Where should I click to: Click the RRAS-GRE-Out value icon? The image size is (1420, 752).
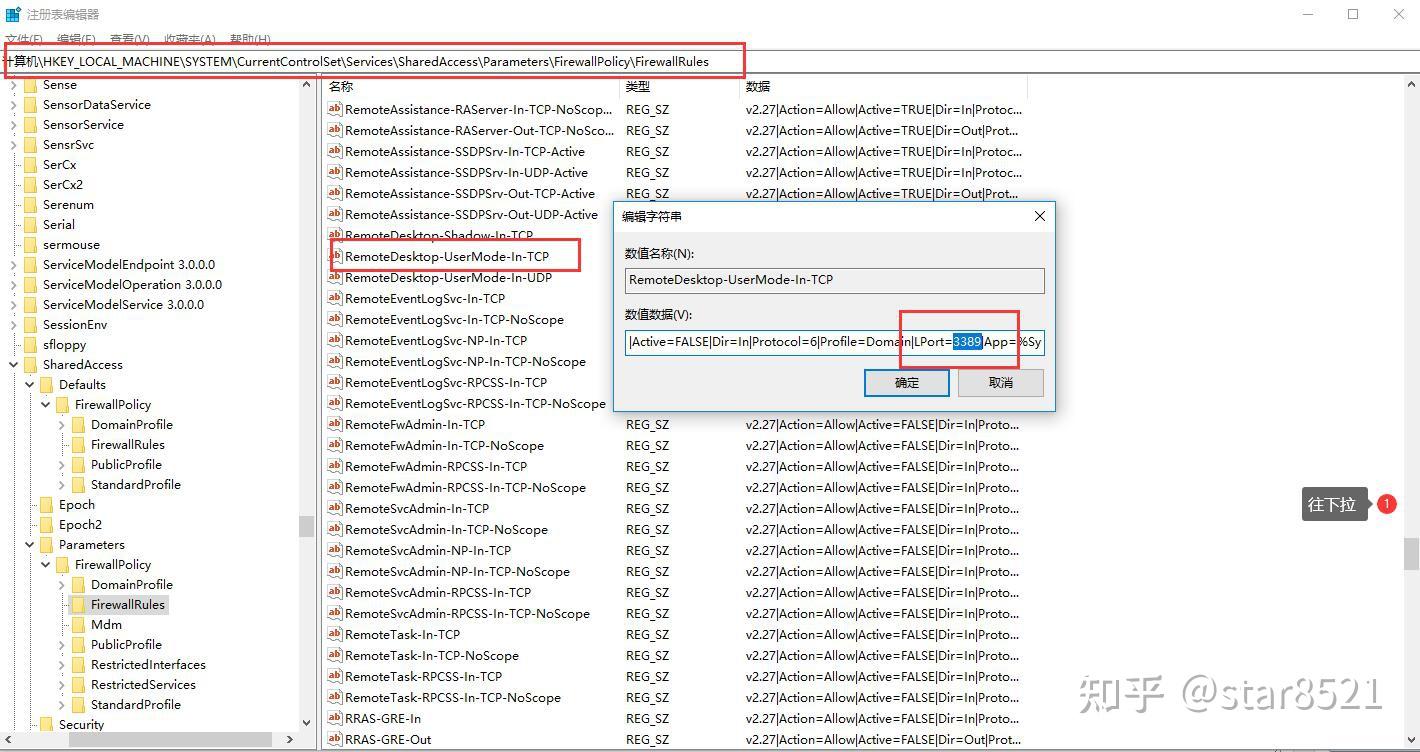point(335,740)
